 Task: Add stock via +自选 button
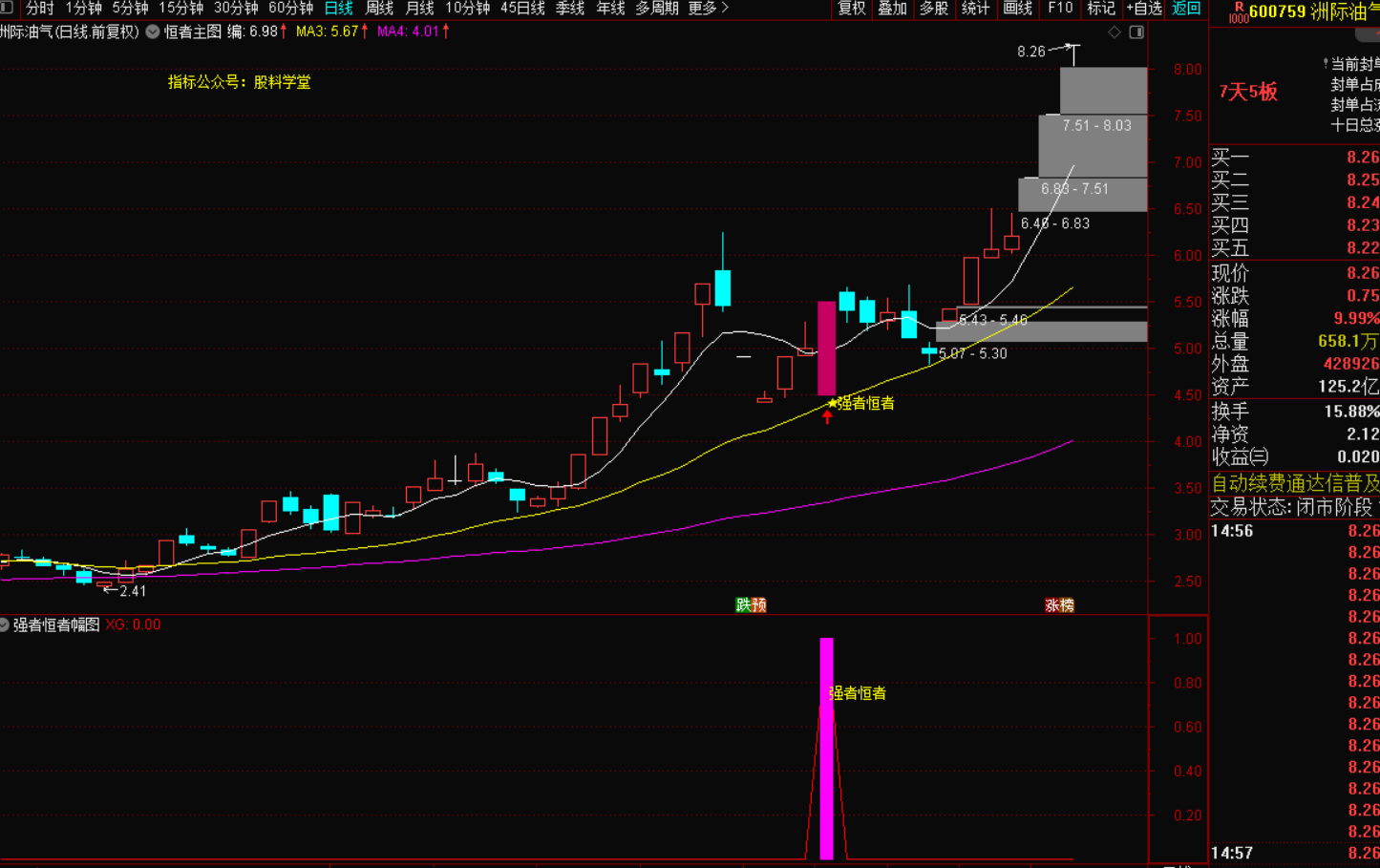1143,9
